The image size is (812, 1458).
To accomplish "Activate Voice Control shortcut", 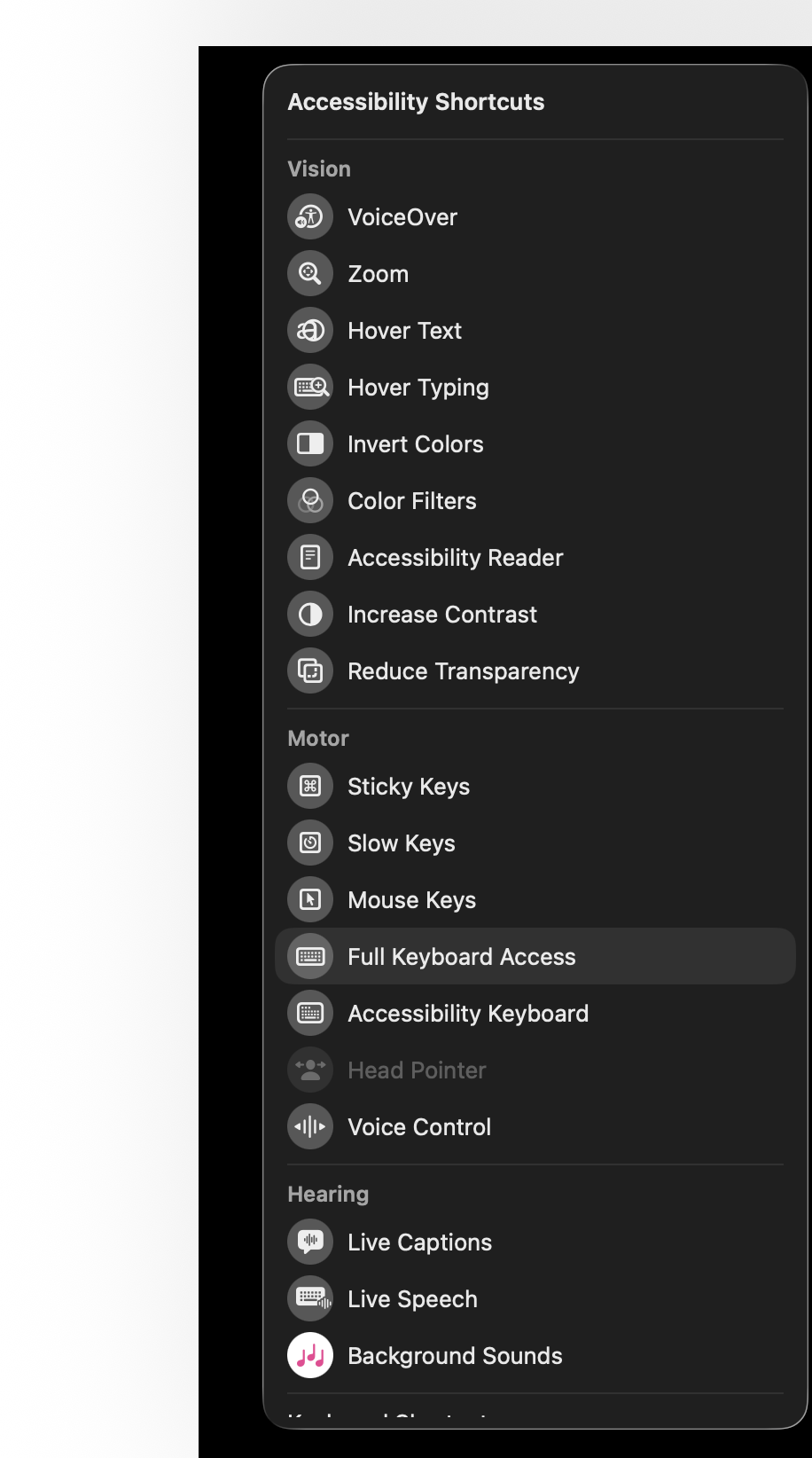I will point(535,1127).
